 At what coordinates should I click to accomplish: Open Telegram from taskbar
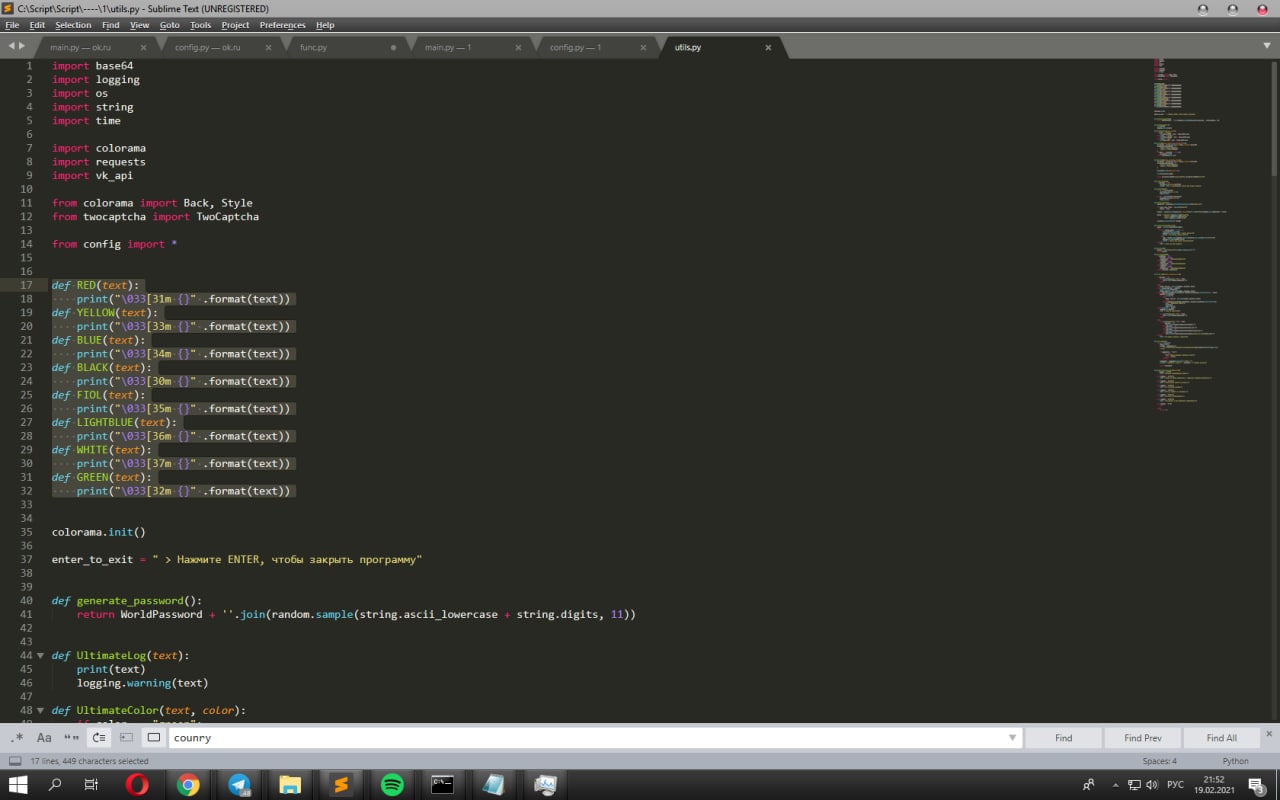(239, 785)
